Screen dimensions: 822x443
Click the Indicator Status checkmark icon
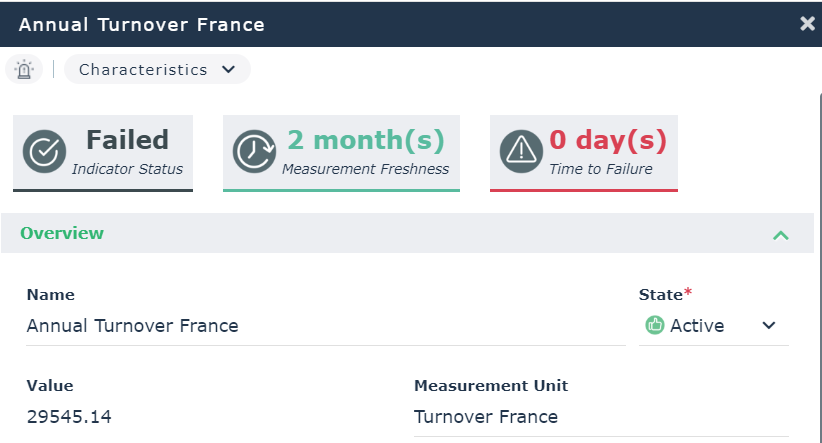[44, 151]
